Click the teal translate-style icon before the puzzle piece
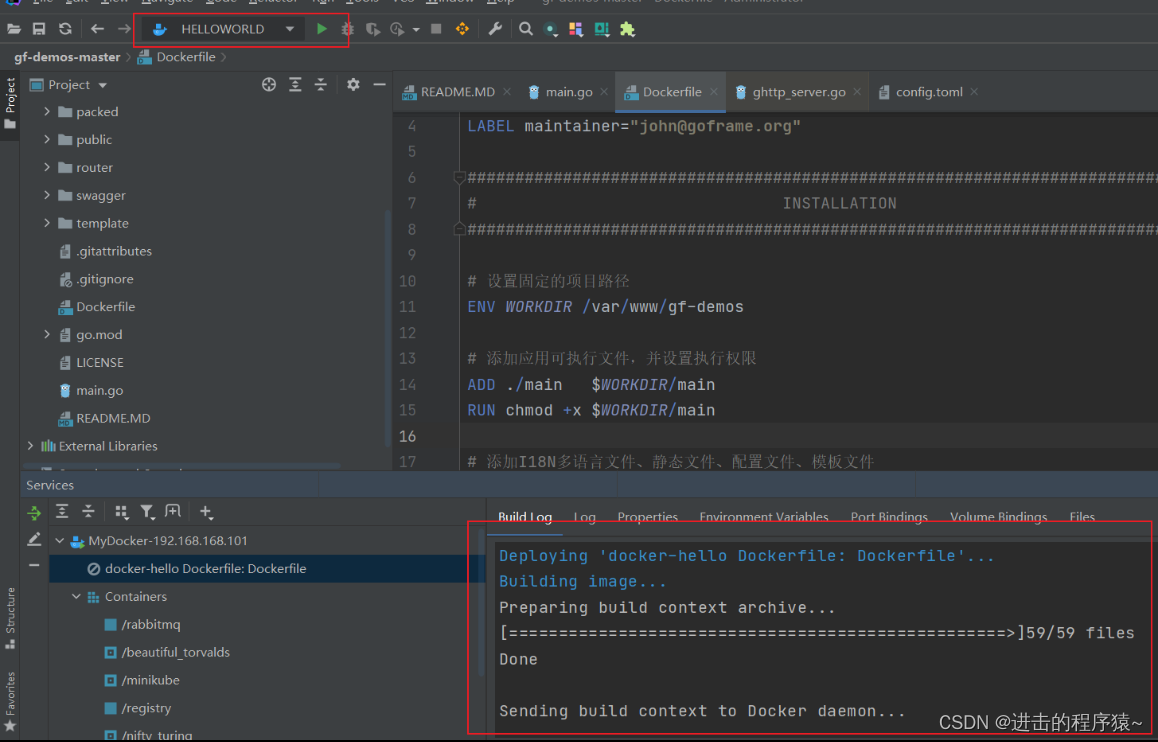The height and width of the screenshot is (742, 1158). pyautogui.click(x=602, y=29)
